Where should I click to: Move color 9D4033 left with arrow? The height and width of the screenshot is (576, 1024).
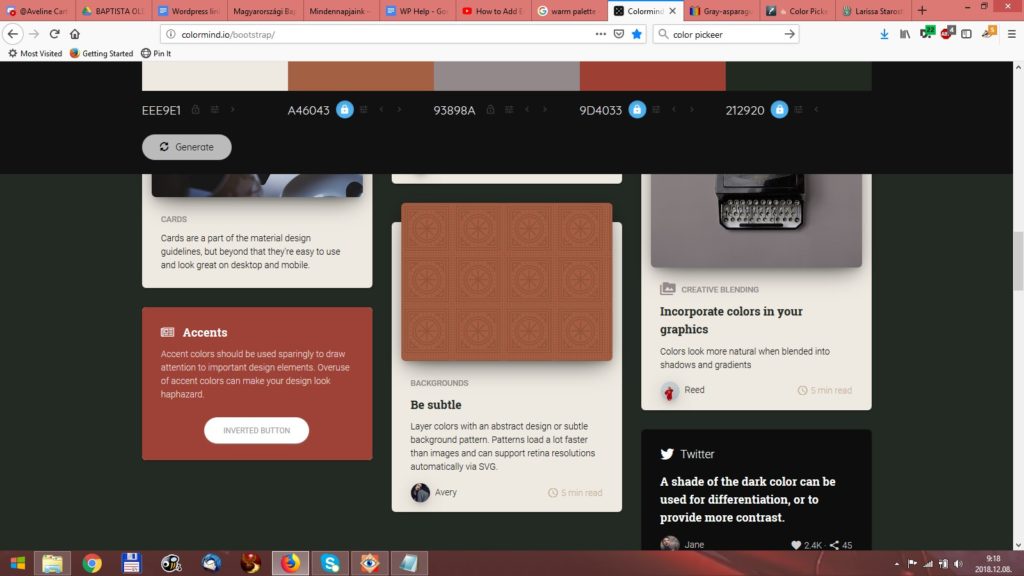[673, 110]
